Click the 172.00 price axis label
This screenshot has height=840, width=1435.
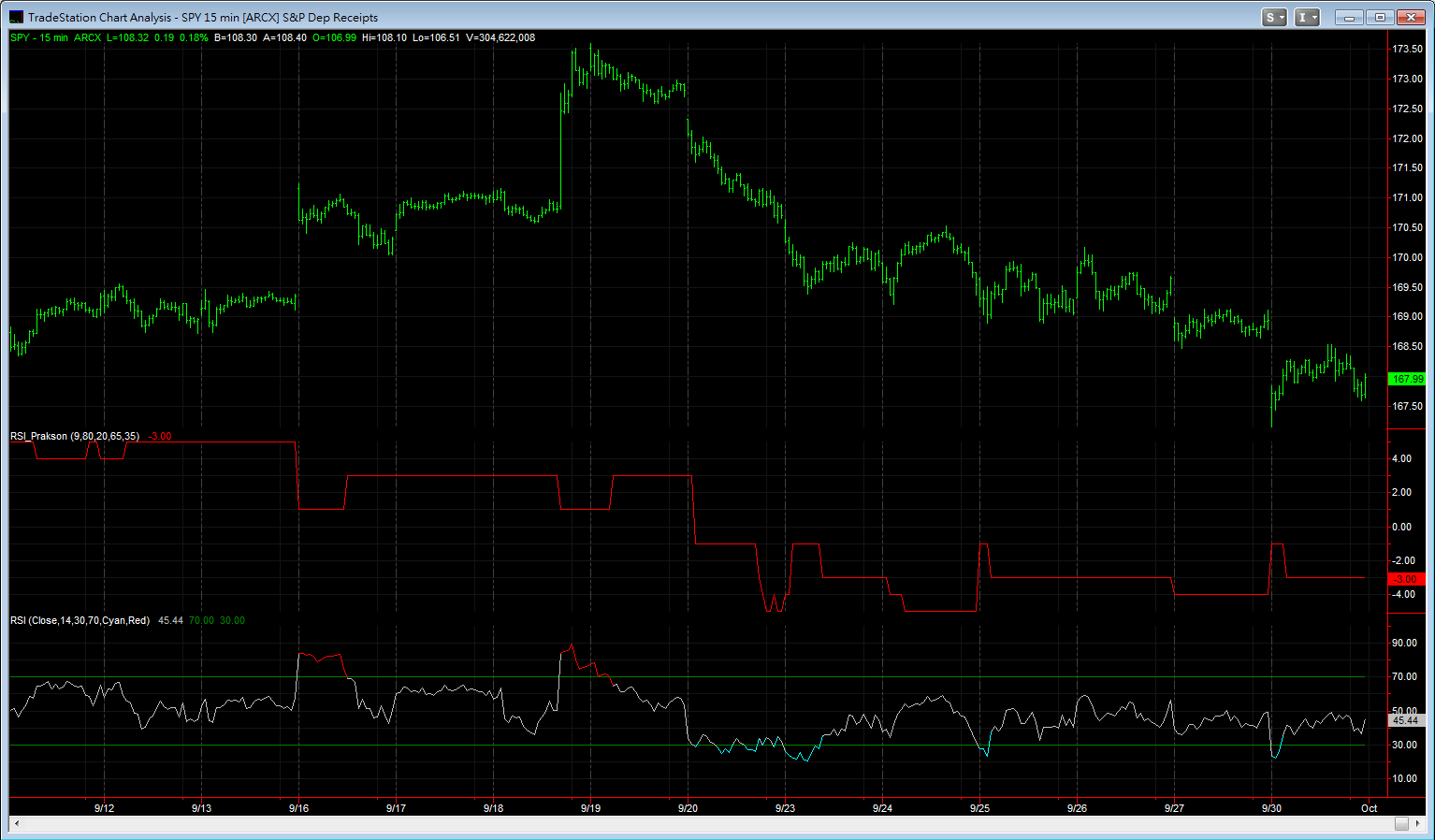pos(1407,139)
